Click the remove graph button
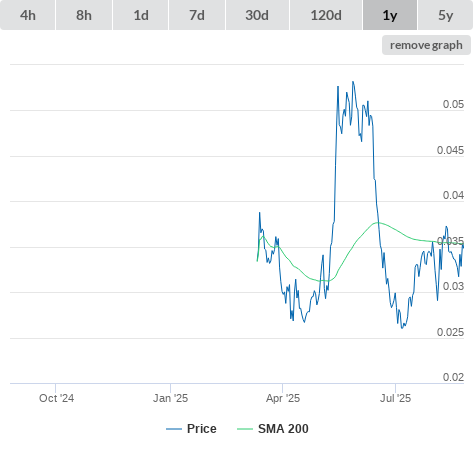 coord(426,45)
